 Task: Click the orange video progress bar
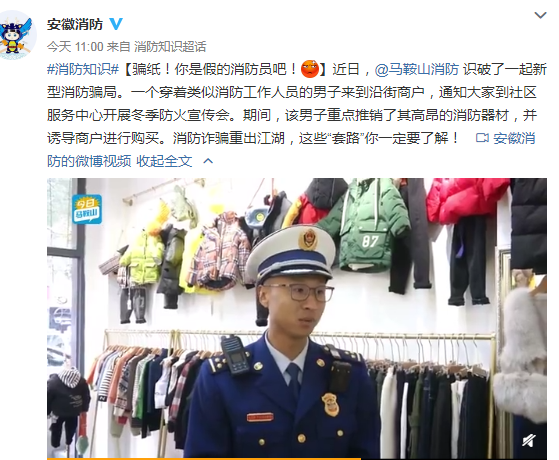[x=204, y=459]
